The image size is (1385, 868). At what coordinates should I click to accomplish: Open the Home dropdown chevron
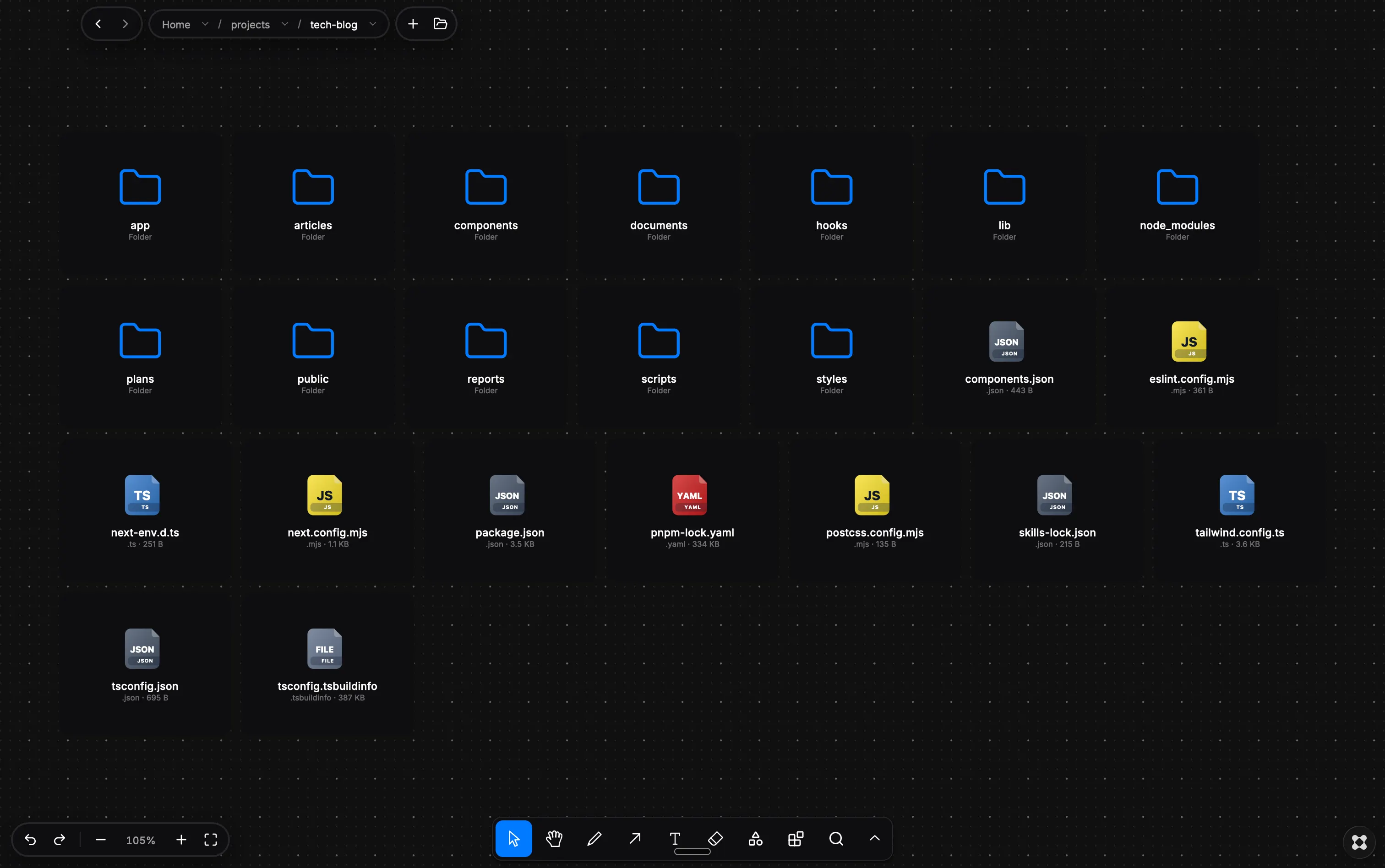click(x=205, y=24)
